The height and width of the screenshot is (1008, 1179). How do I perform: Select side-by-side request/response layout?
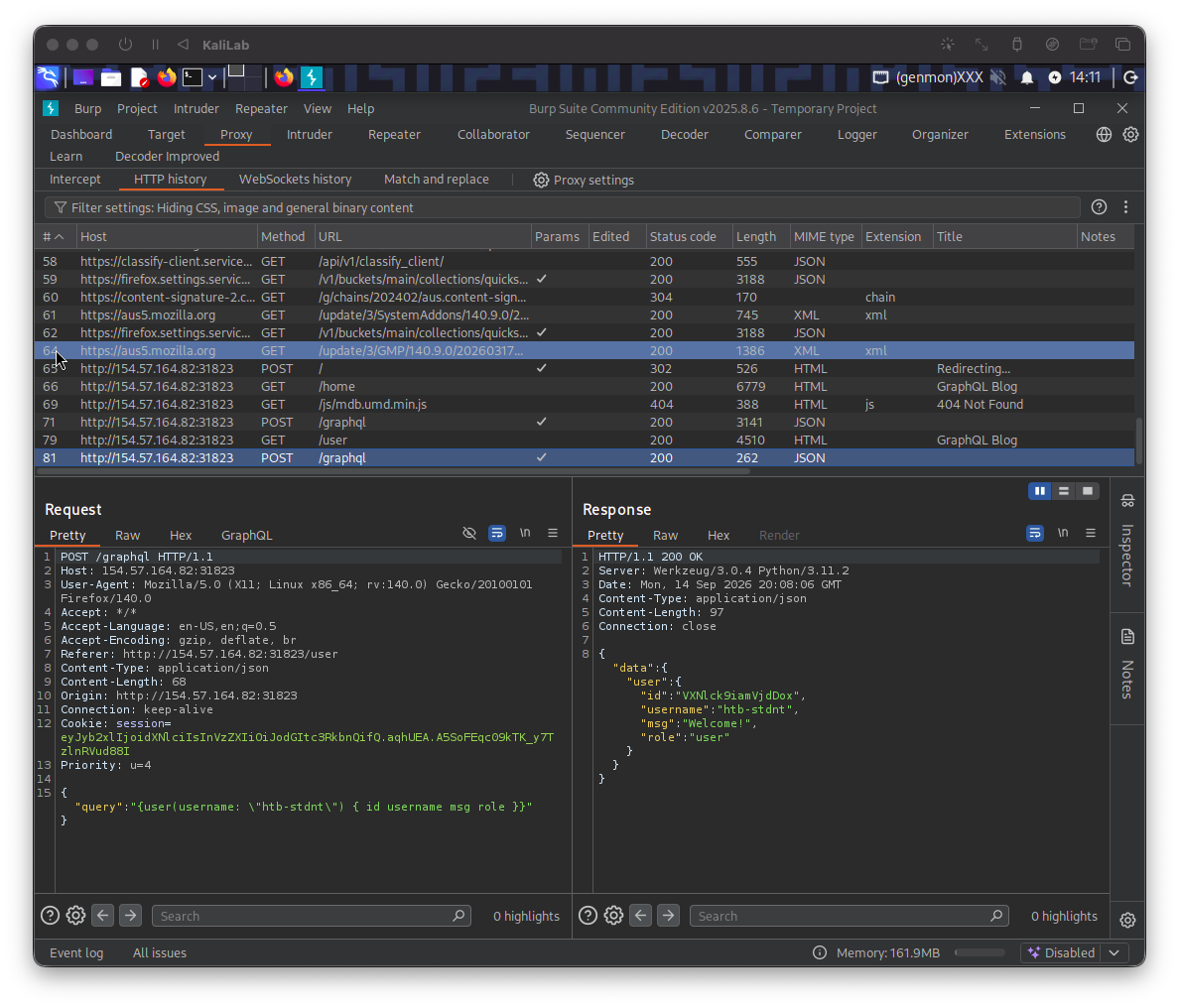[x=1040, y=491]
